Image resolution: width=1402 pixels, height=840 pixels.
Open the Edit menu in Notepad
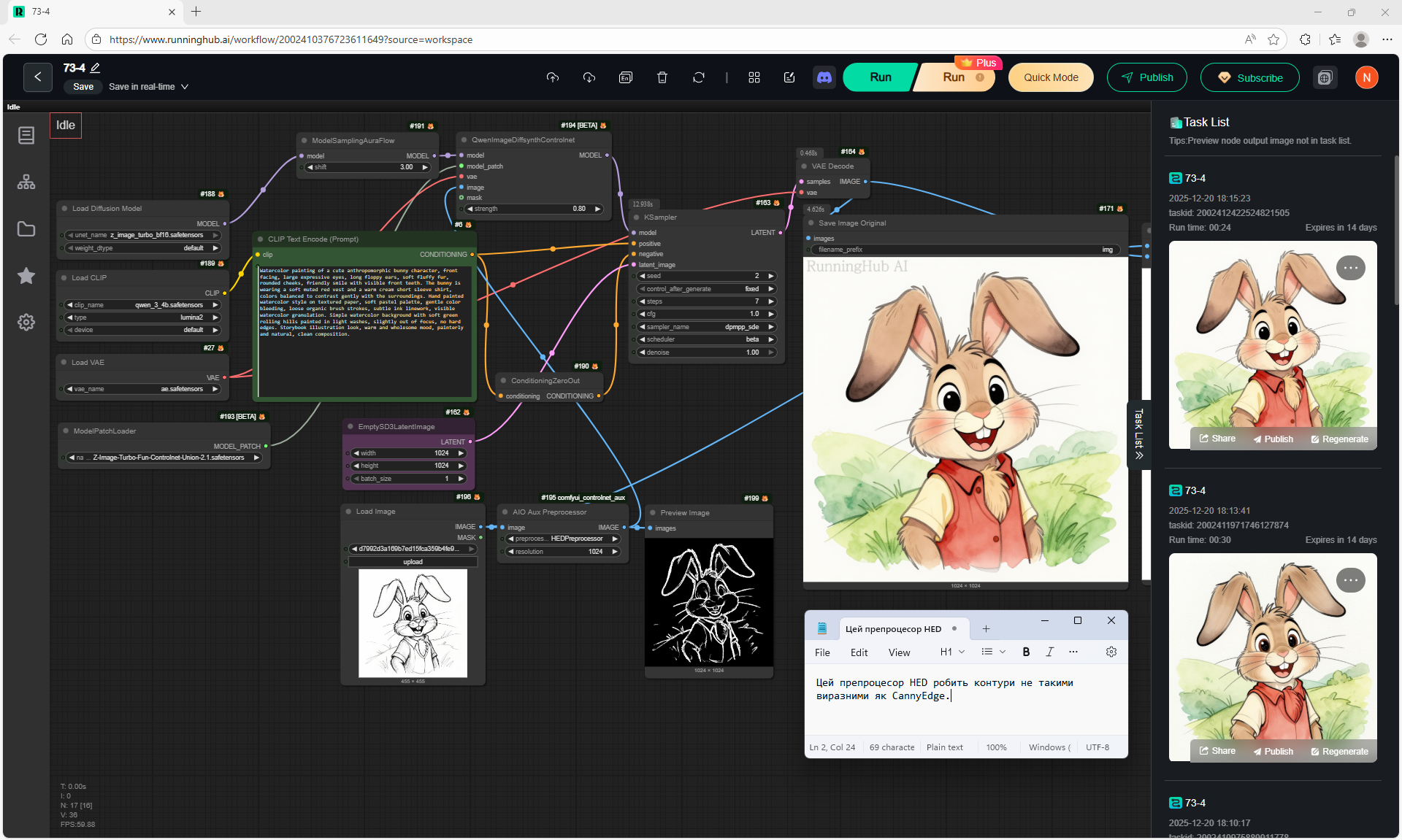tap(859, 652)
